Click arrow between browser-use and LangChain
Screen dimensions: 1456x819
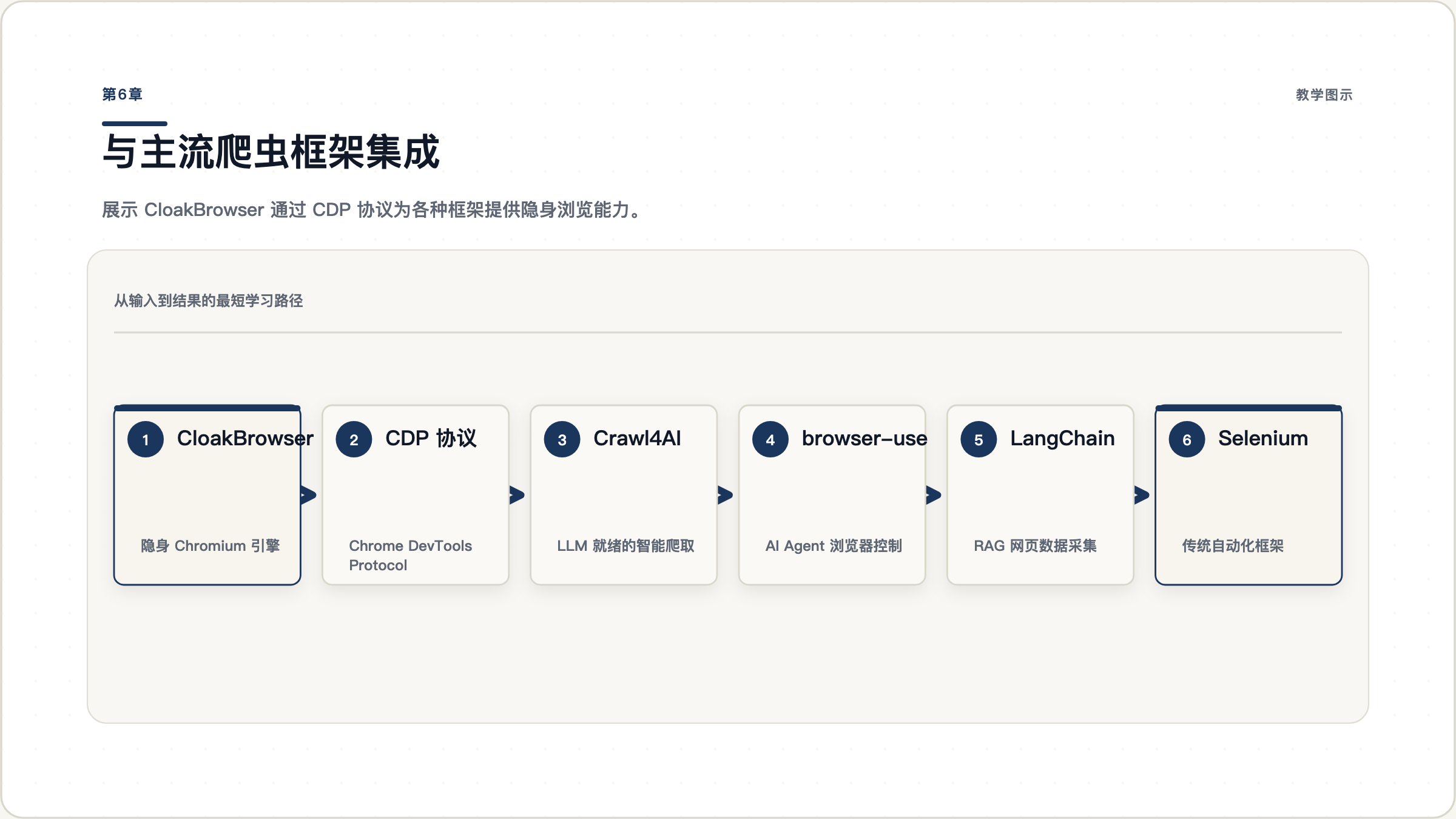coord(934,495)
